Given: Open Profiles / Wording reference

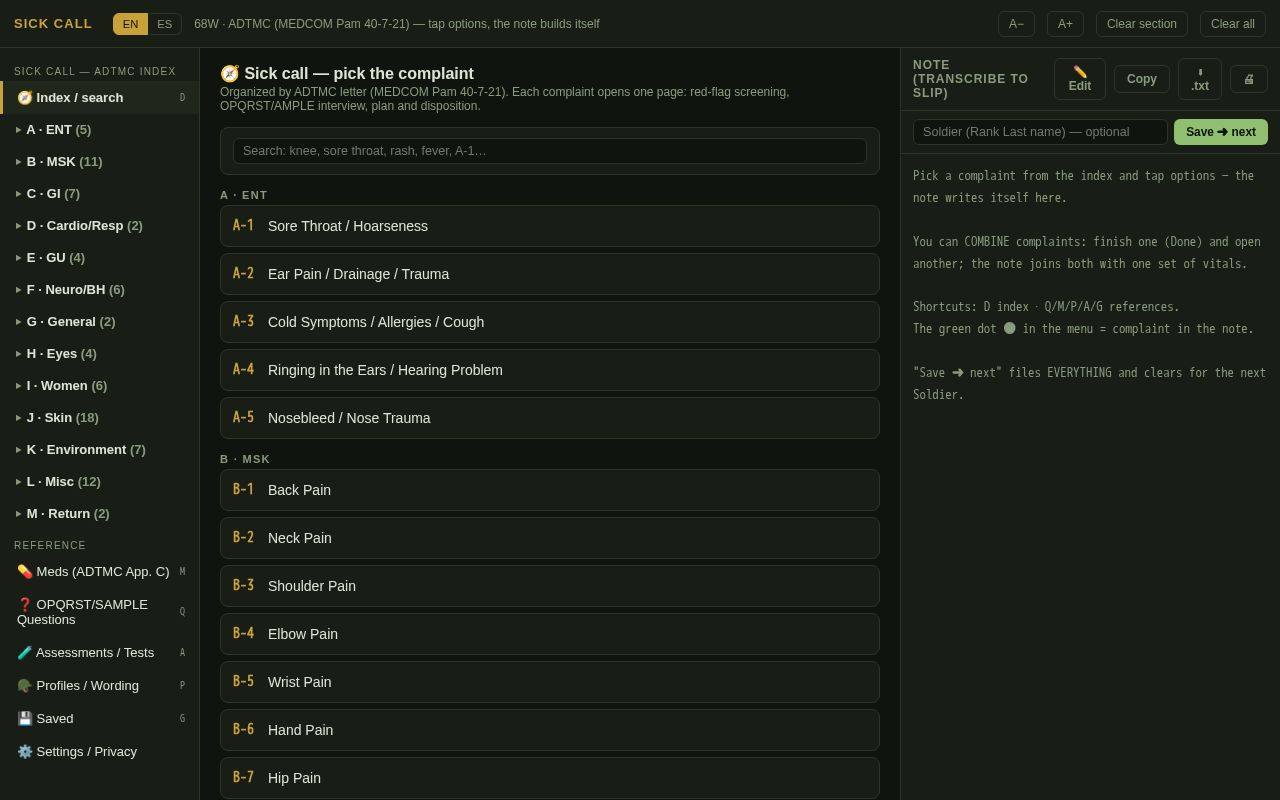Looking at the screenshot, I should [x=100, y=686].
